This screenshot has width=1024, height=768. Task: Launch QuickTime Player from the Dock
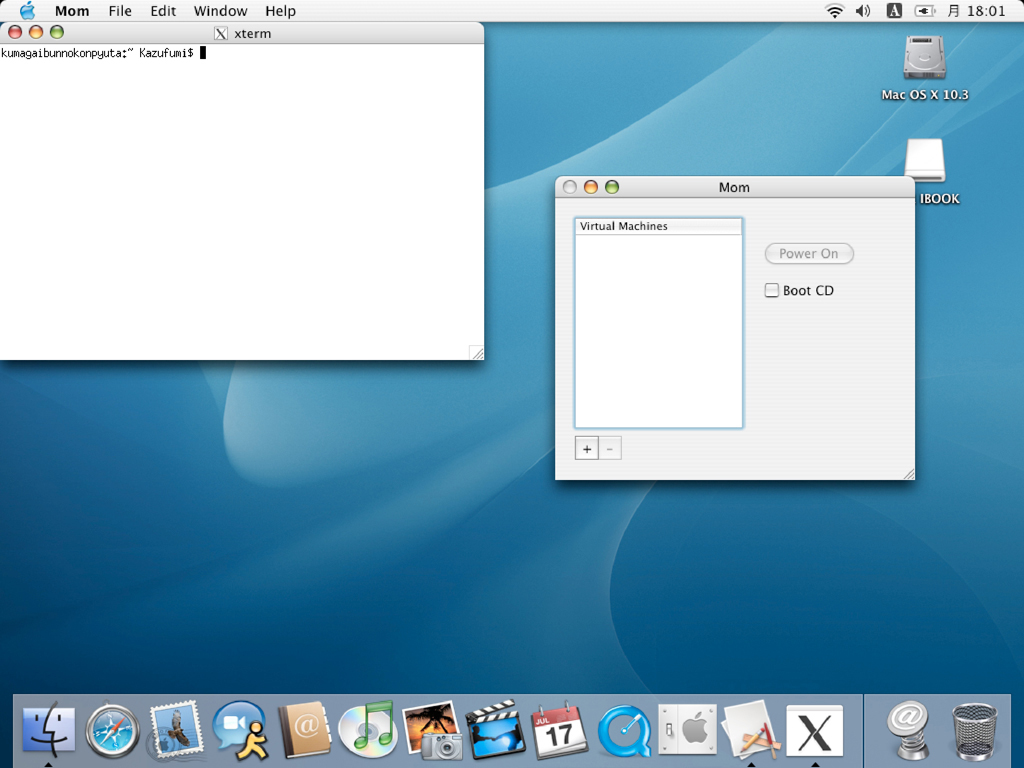pyautogui.click(x=624, y=731)
